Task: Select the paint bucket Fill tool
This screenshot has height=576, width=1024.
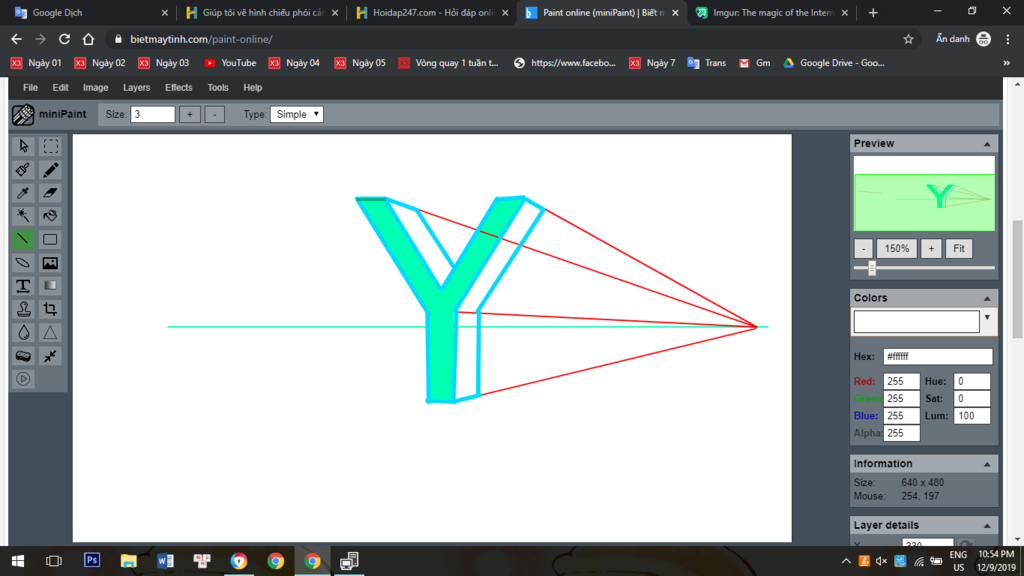Action: tap(50, 216)
